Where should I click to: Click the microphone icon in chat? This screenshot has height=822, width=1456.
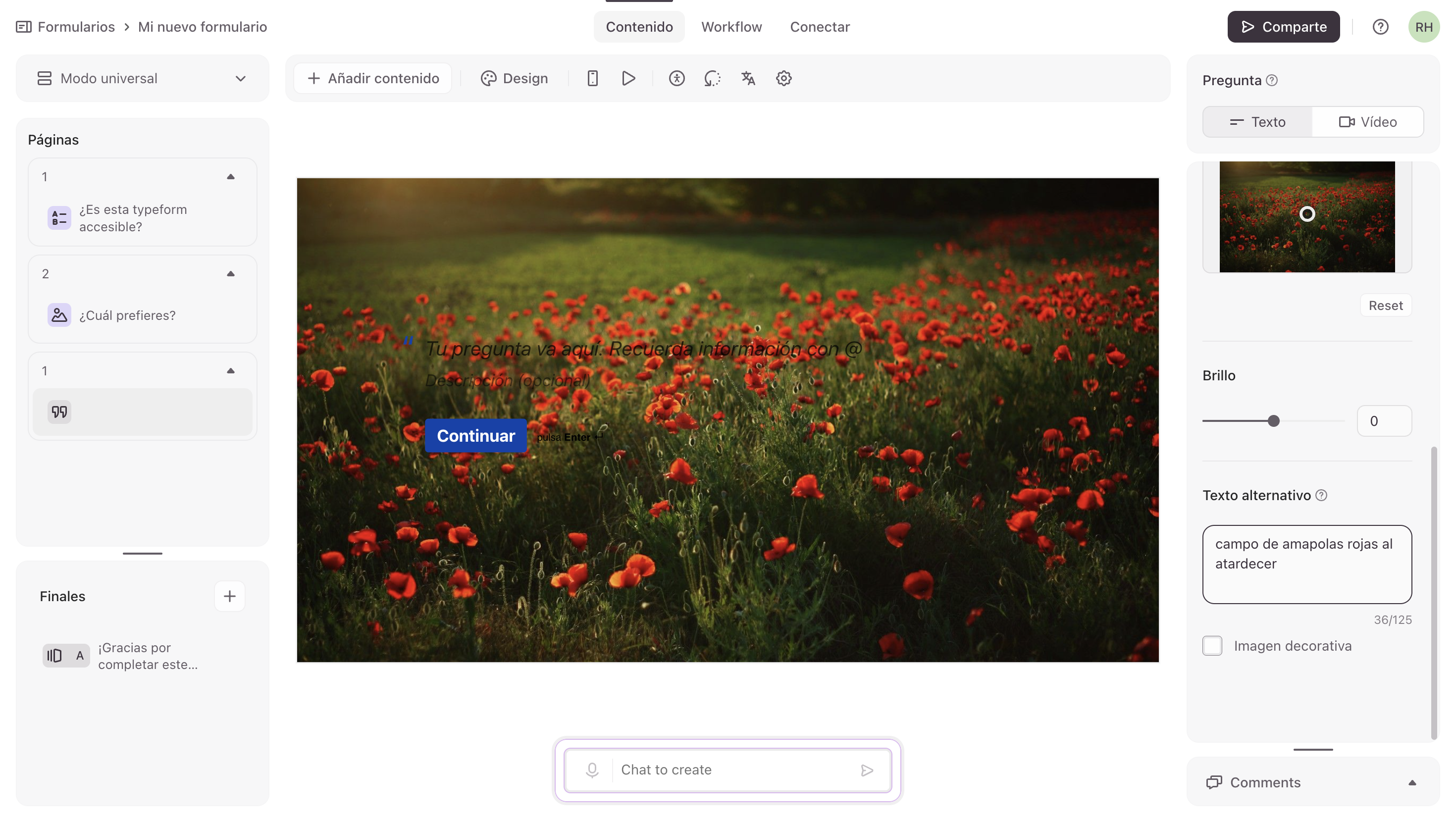pyautogui.click(x=592, y=770)
